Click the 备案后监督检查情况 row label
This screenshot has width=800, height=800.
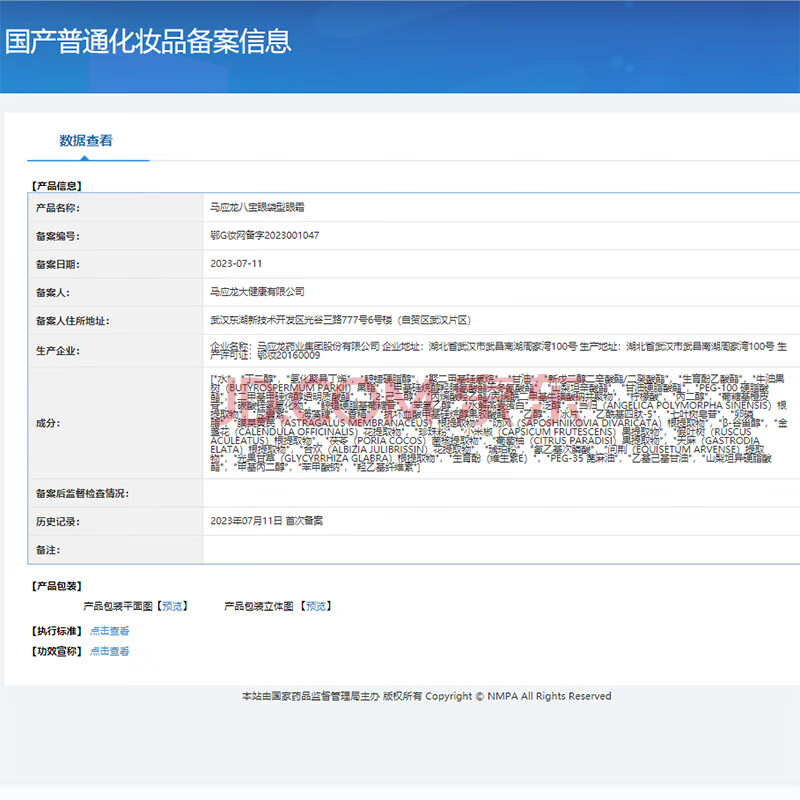tap(82, 494)
